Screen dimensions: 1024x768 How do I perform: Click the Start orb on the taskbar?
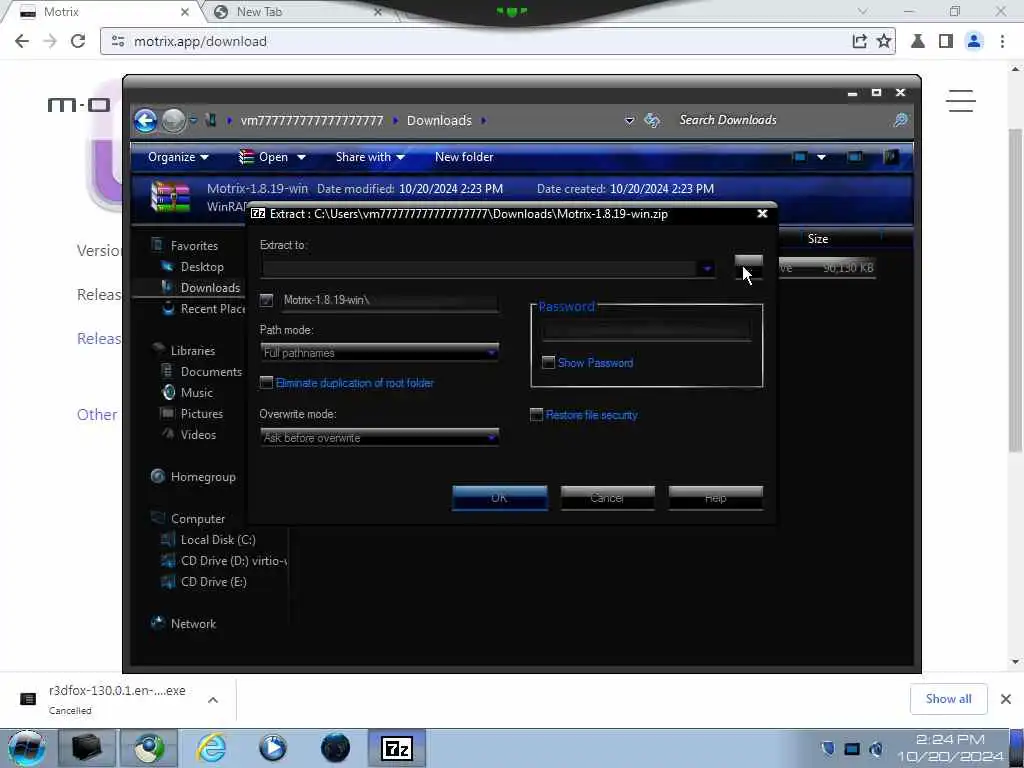pyautogui.click(x=26, y=748)
